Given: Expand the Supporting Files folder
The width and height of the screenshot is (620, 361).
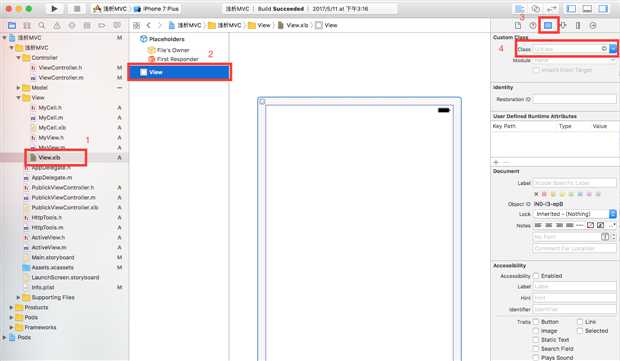Looking at the screenshot, I should pos(18,297).
